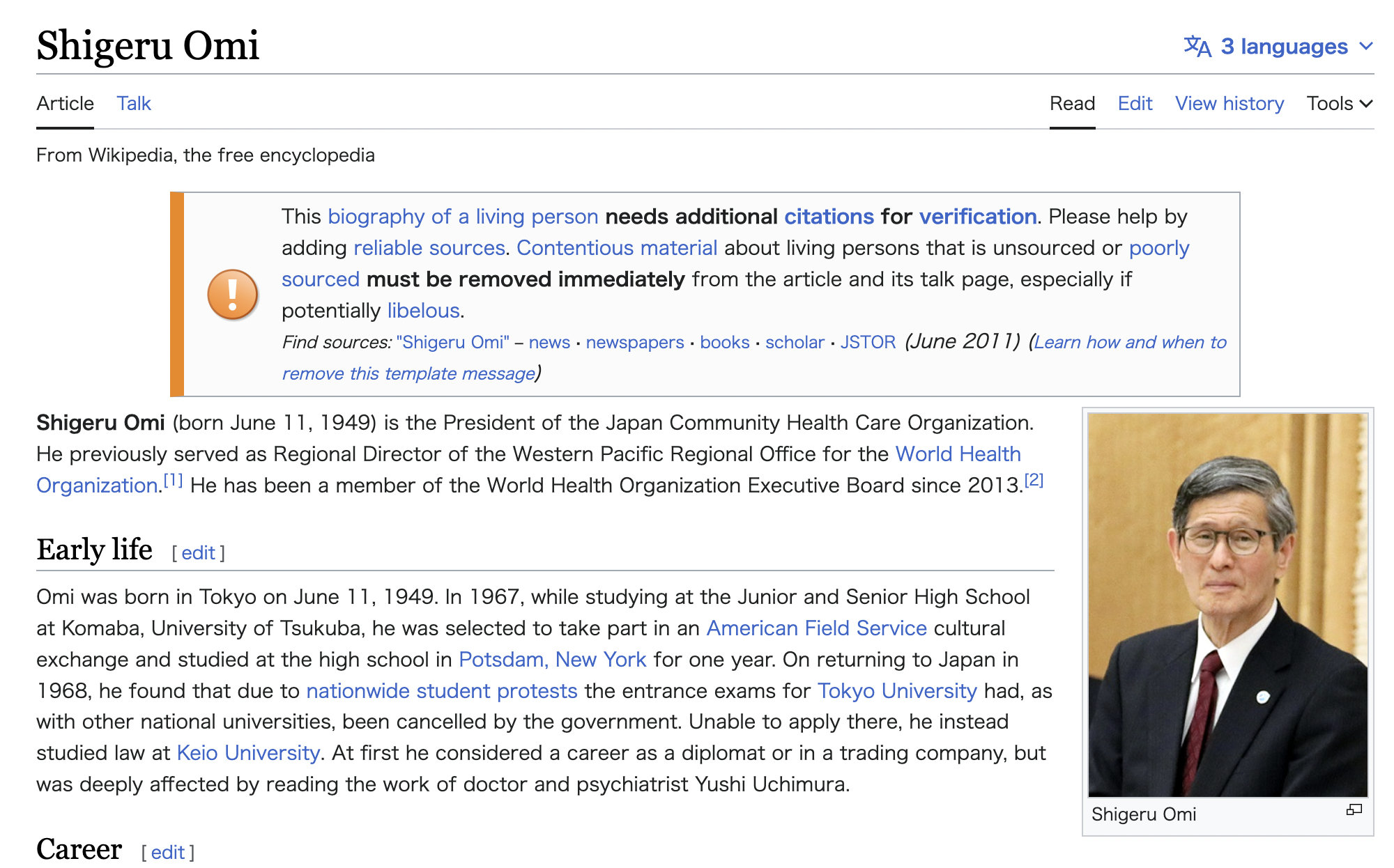This screenshot has width=1394, height=868.
Task: Select the Article tab
Action: tap(65, 104)
